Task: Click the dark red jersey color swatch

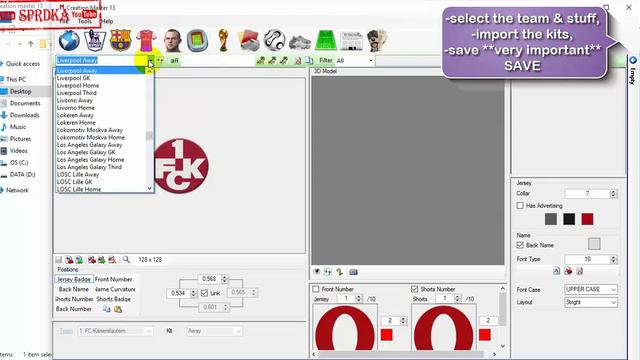Action: (587, 219)
